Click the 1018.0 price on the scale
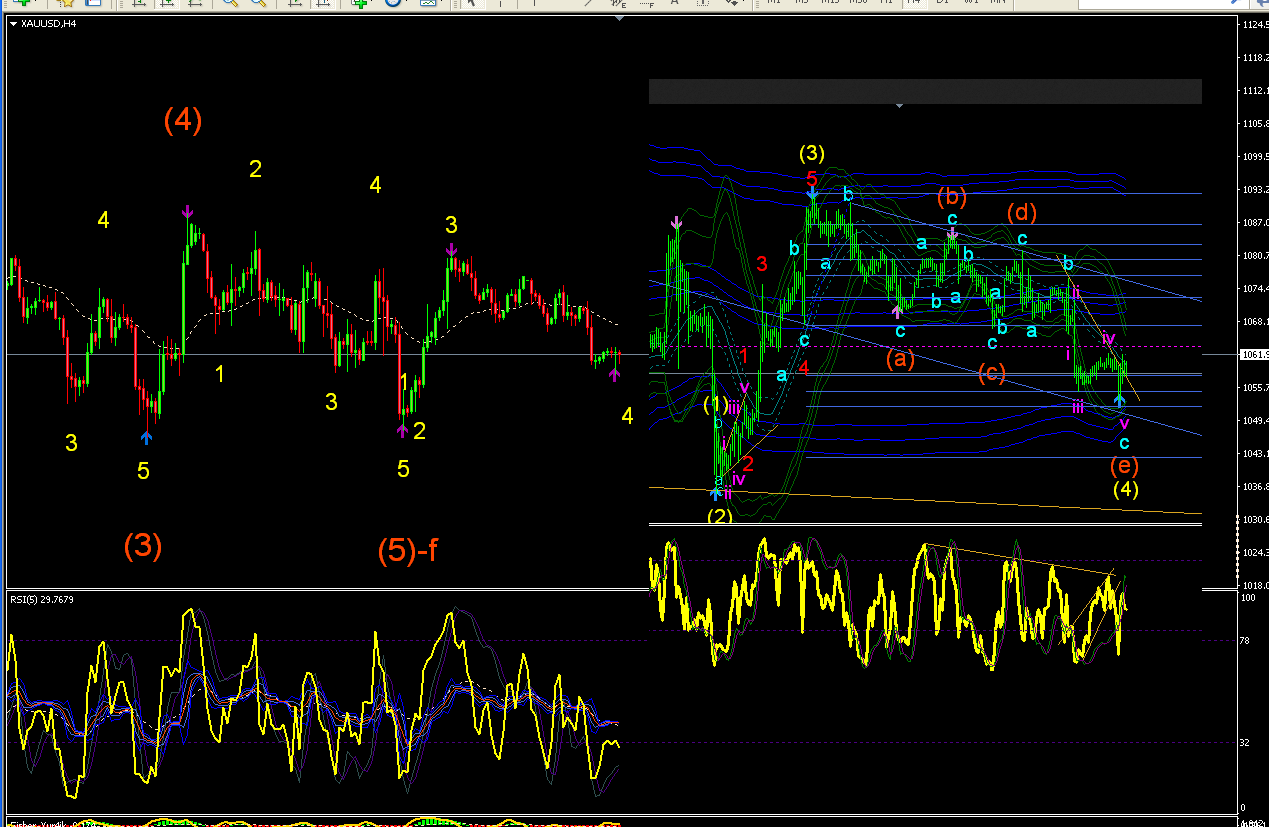 pos(1254,585)
